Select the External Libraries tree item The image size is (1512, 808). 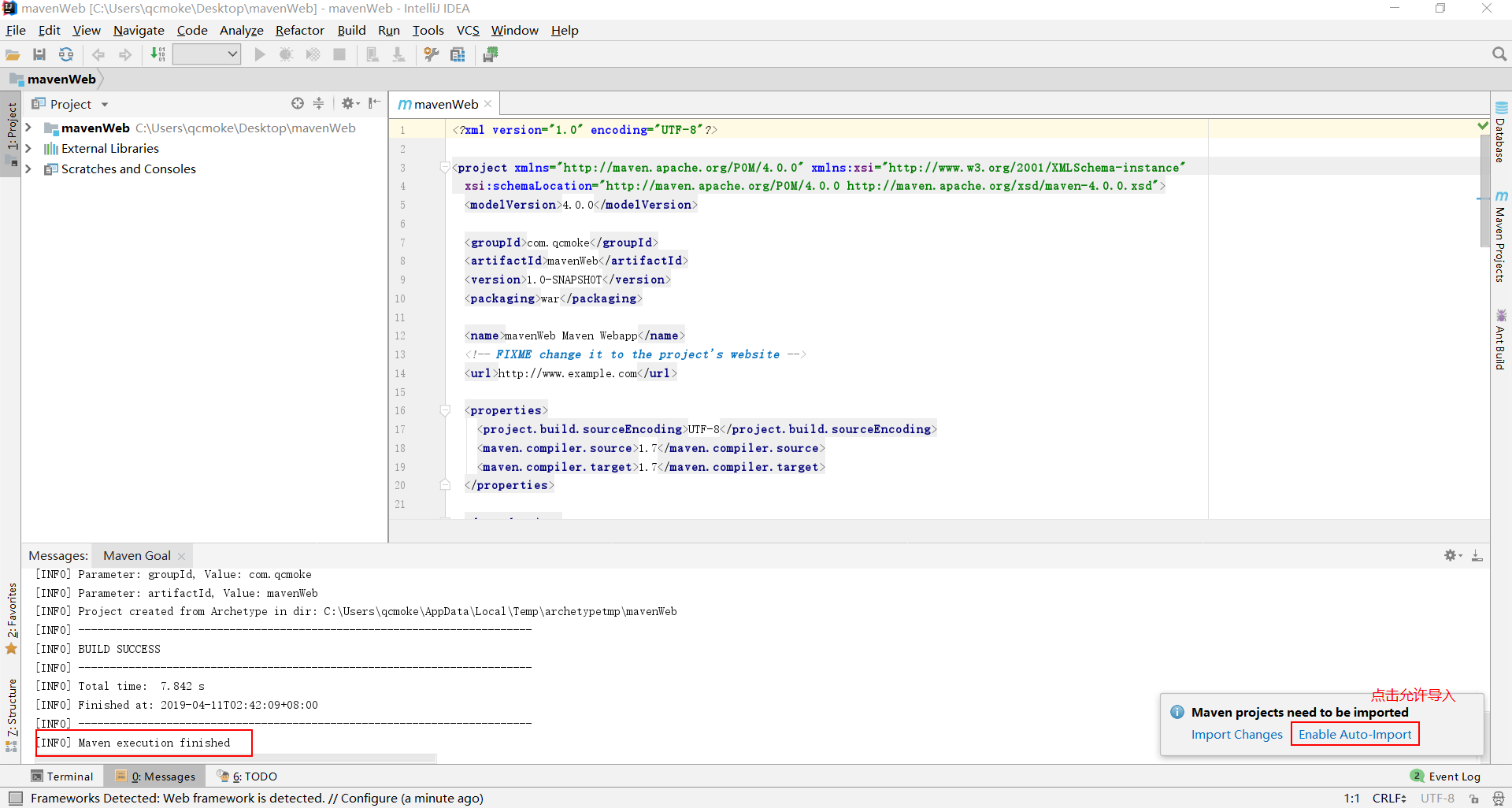(x=110, y=148)
